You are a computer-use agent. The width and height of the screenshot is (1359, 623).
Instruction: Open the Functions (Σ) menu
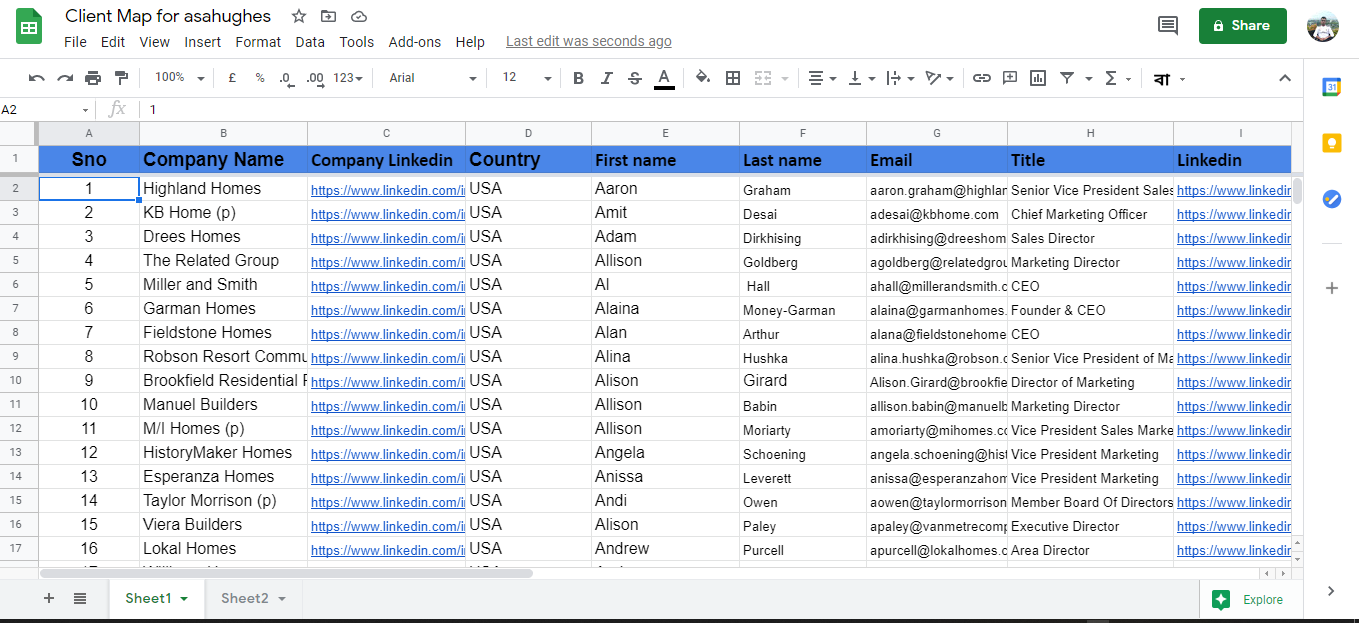point(1113,77)
